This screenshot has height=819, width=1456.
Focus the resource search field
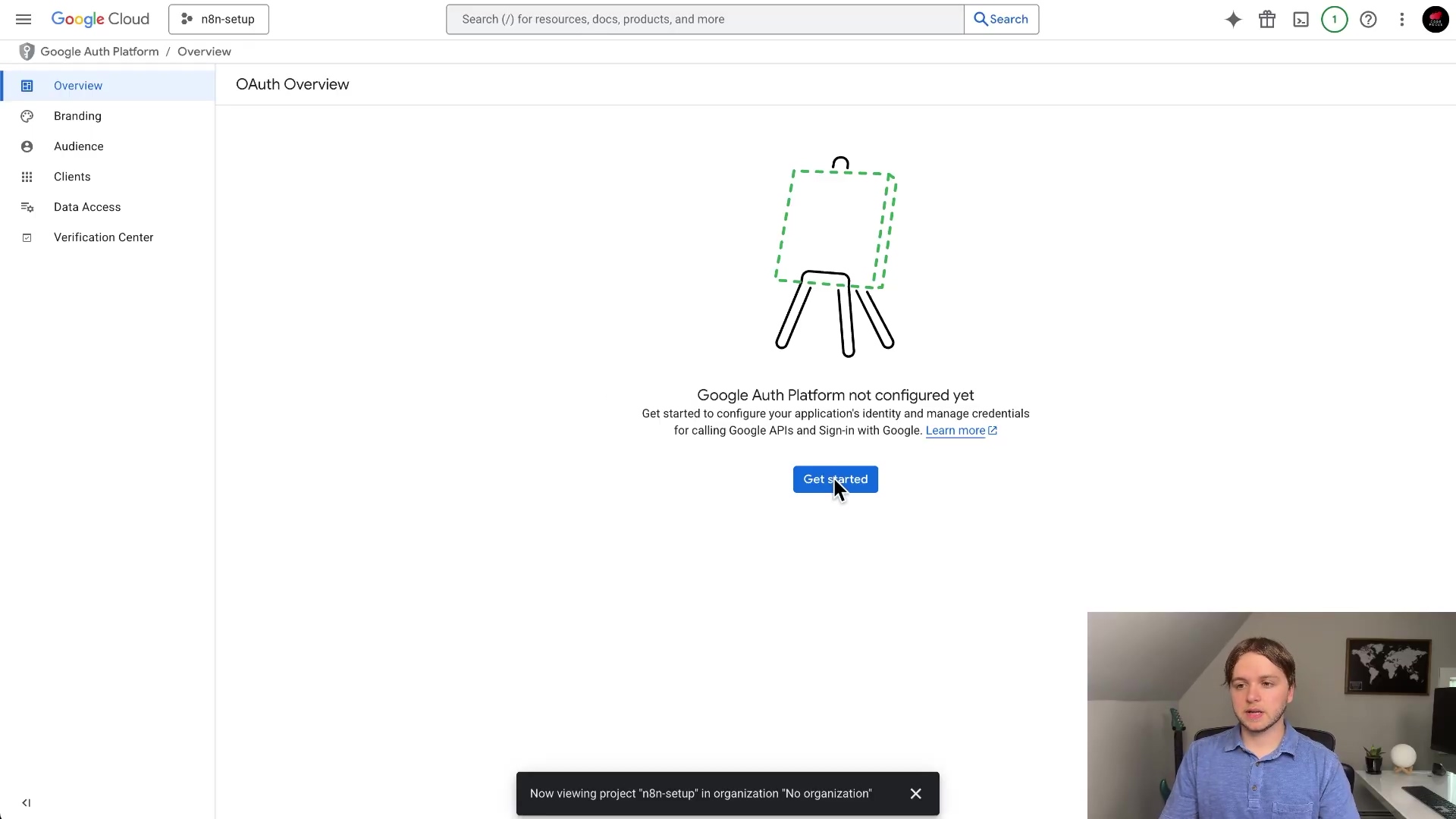click(x=705, y=19)
